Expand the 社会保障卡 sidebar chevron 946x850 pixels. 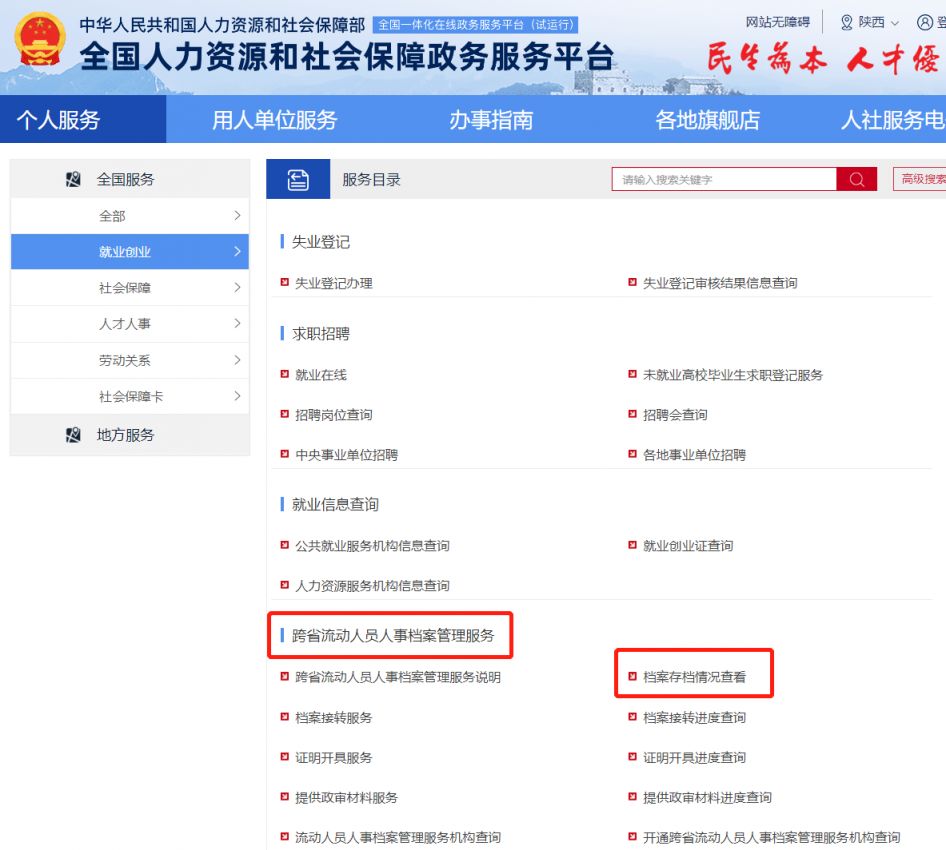[237, 396]
